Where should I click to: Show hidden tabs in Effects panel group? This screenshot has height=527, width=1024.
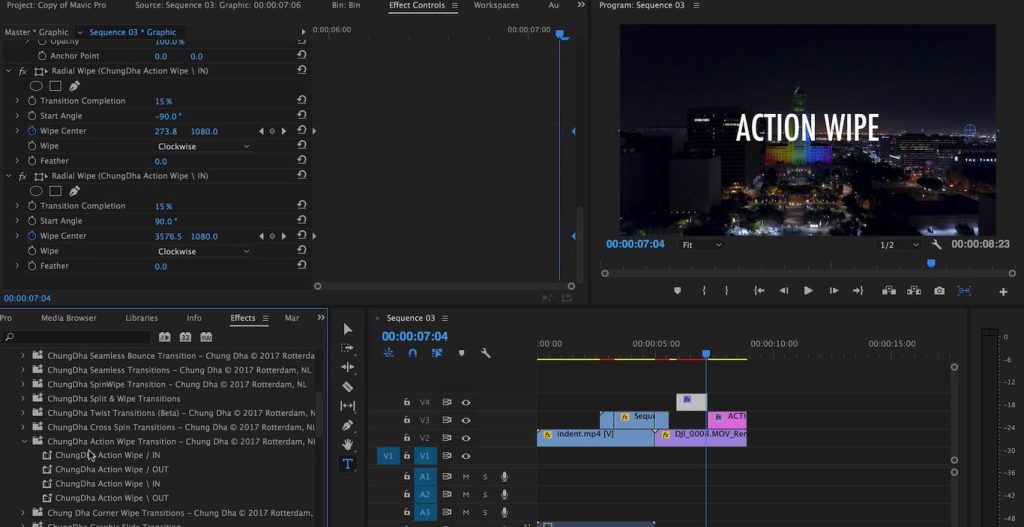point(321,317)
